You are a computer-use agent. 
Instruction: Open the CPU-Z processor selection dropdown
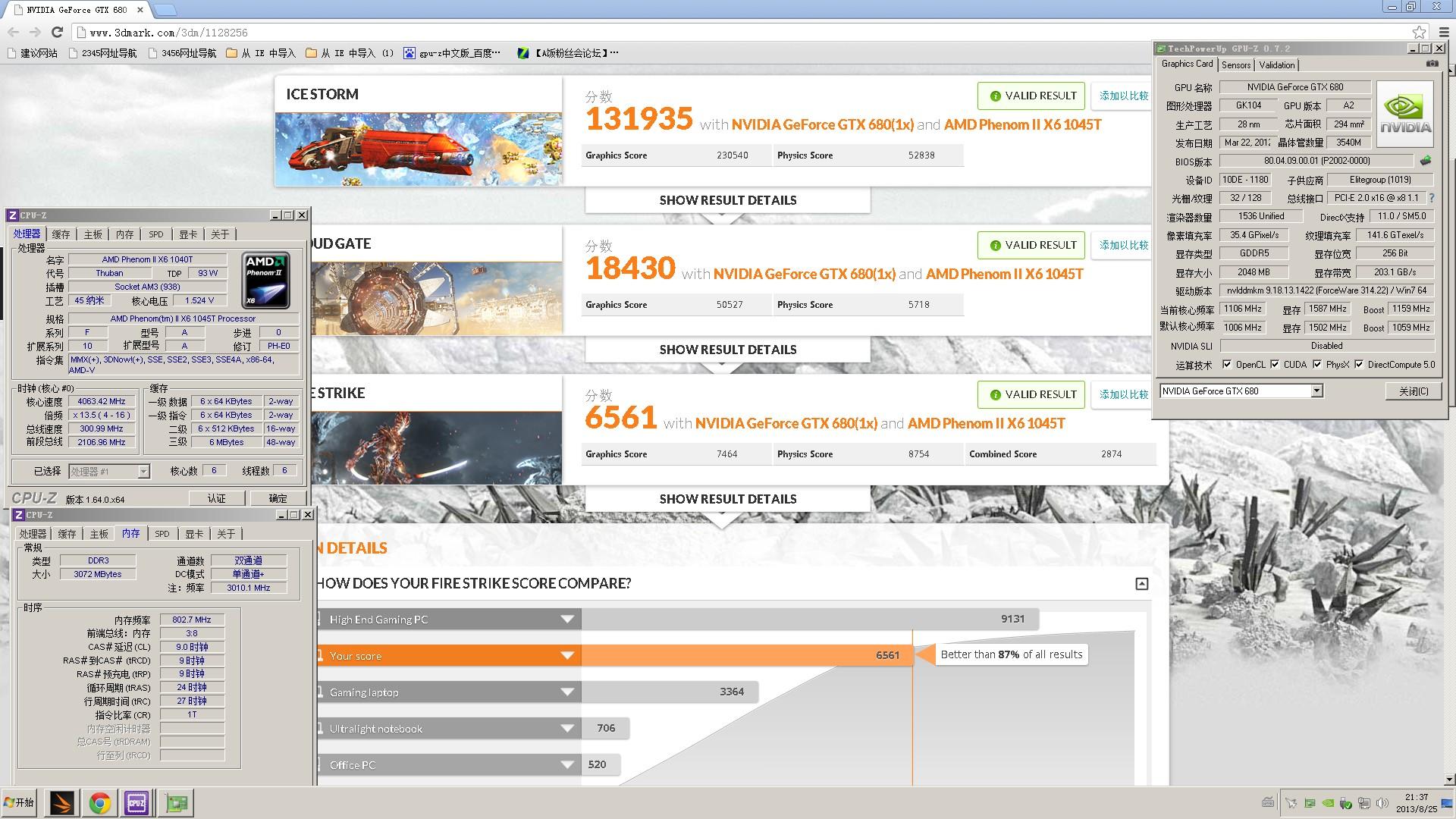tap(143, 472)
